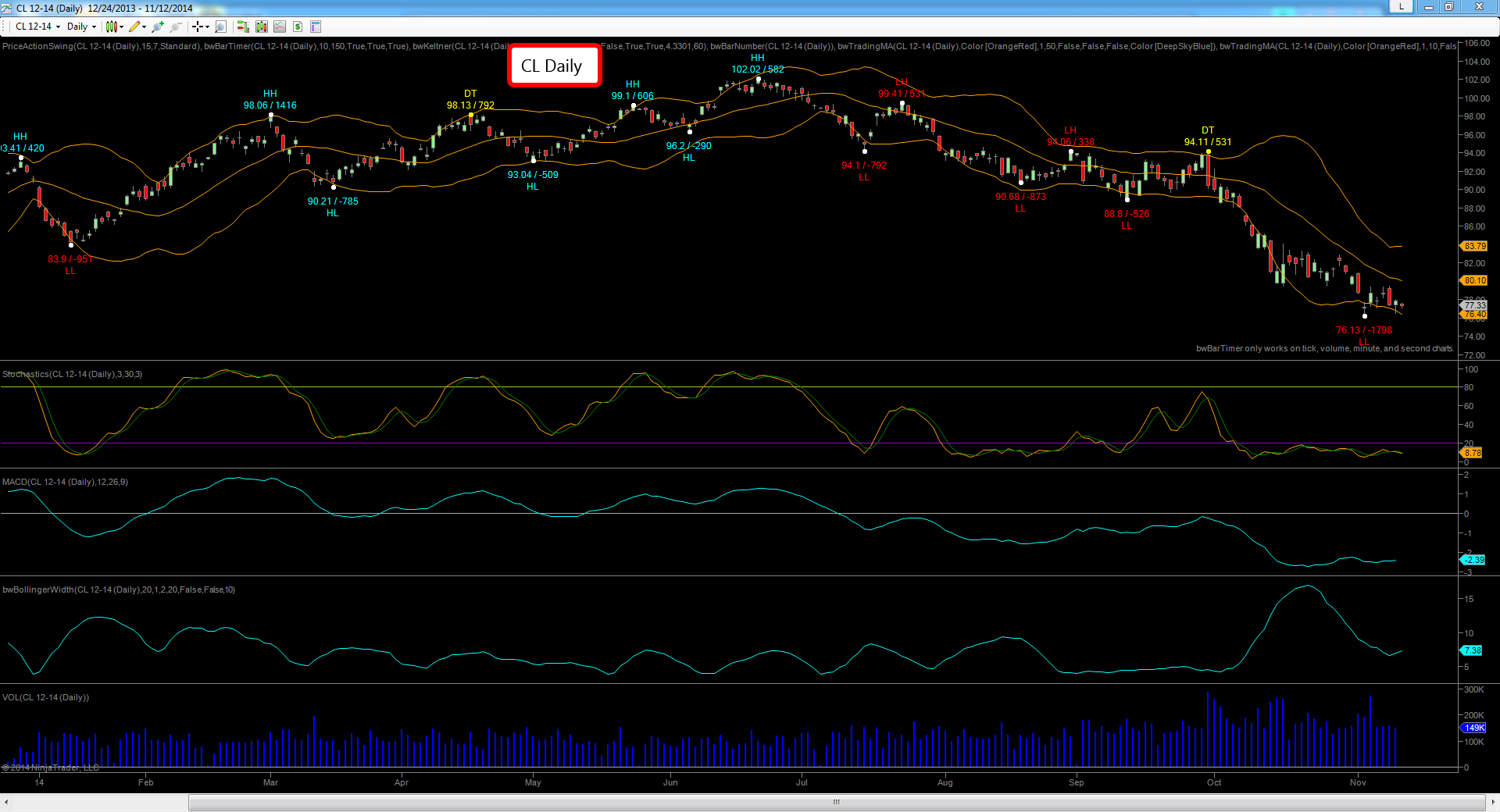Screen dimensions: 1500x812
Task: Click the 106.00 price axis label
Action: [1477, 44]
